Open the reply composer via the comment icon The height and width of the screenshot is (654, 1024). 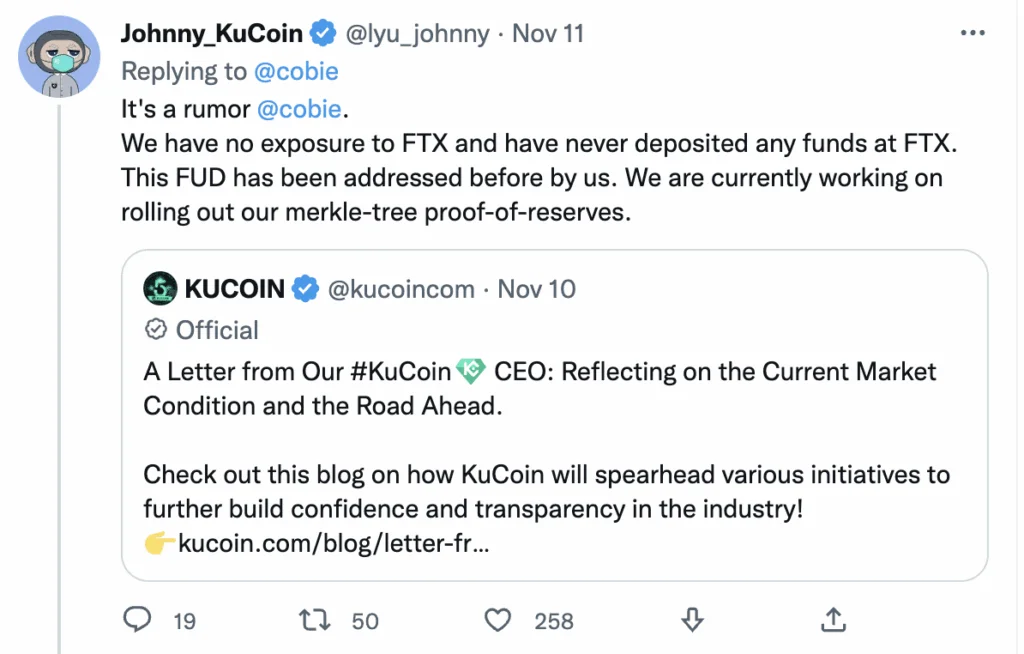[x=137, y=620]
